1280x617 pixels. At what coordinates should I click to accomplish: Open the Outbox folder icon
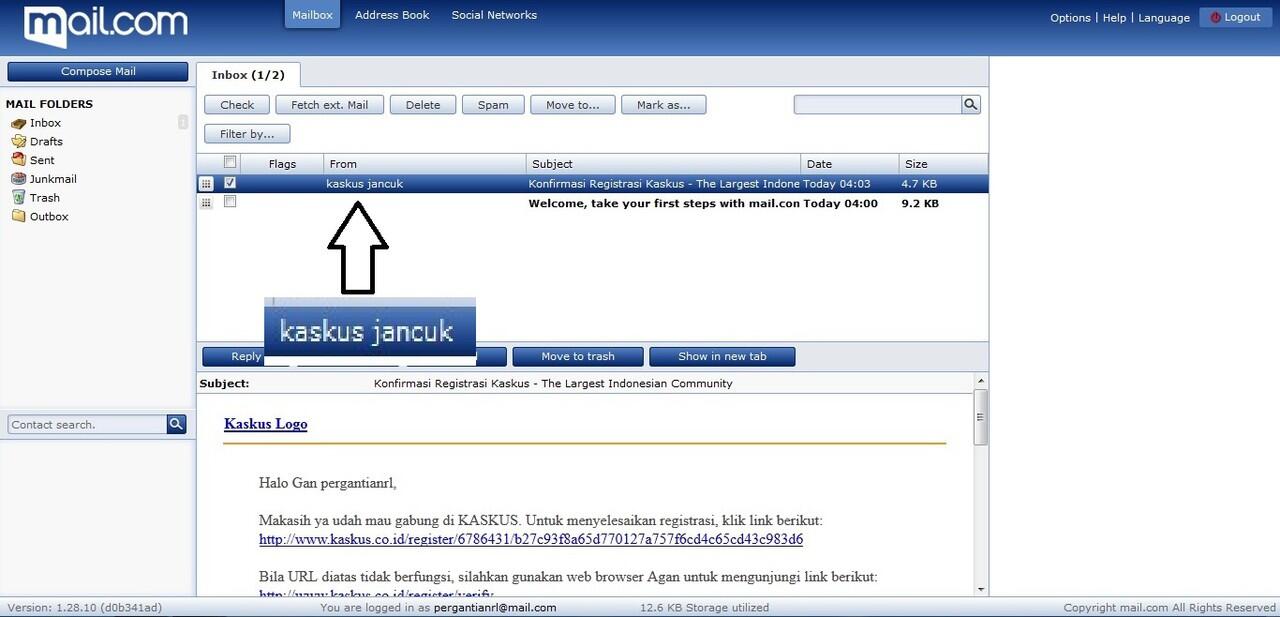click(x=19, y=216)
